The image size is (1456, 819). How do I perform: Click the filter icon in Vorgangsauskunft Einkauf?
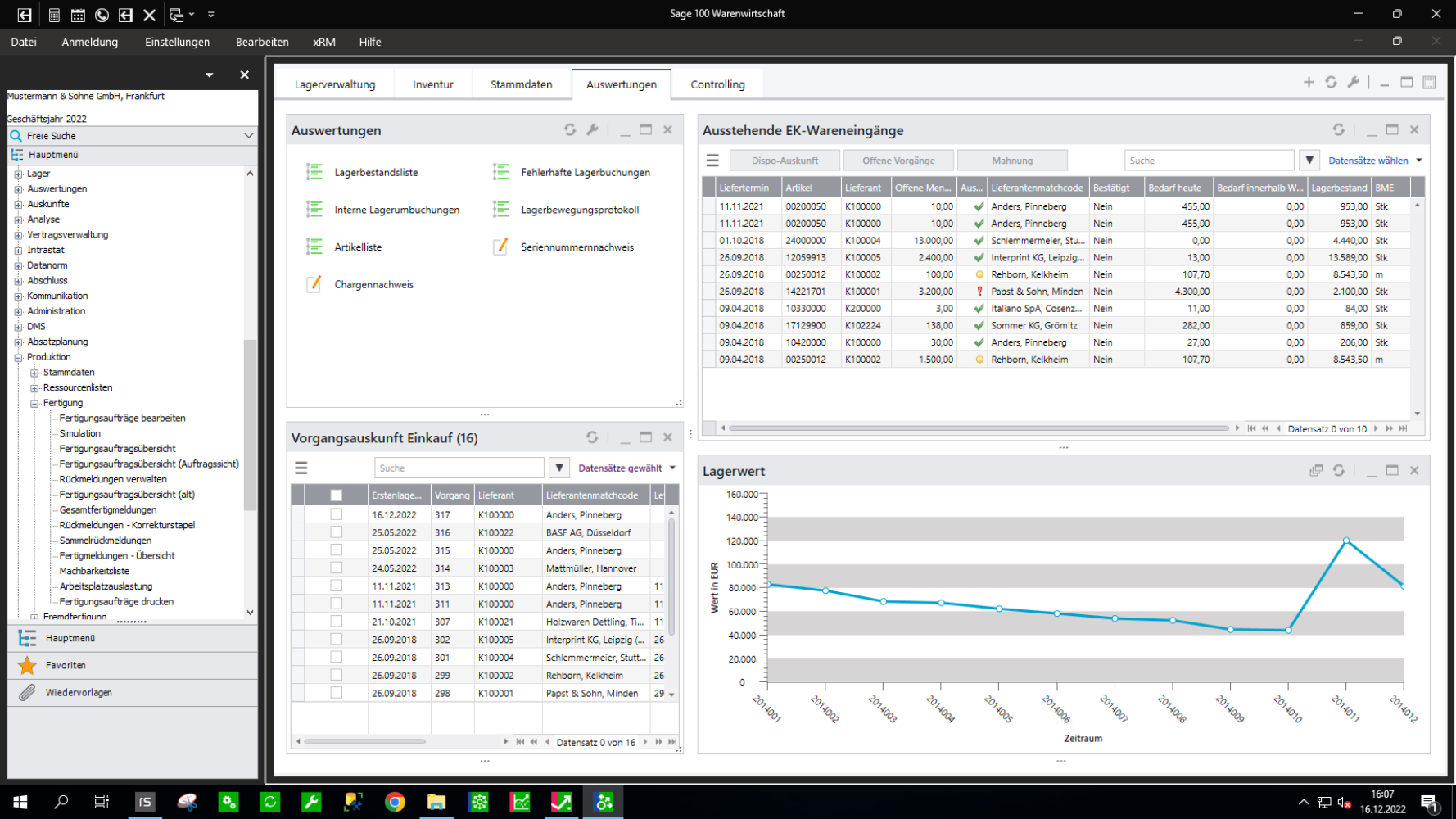pos(559,468)
